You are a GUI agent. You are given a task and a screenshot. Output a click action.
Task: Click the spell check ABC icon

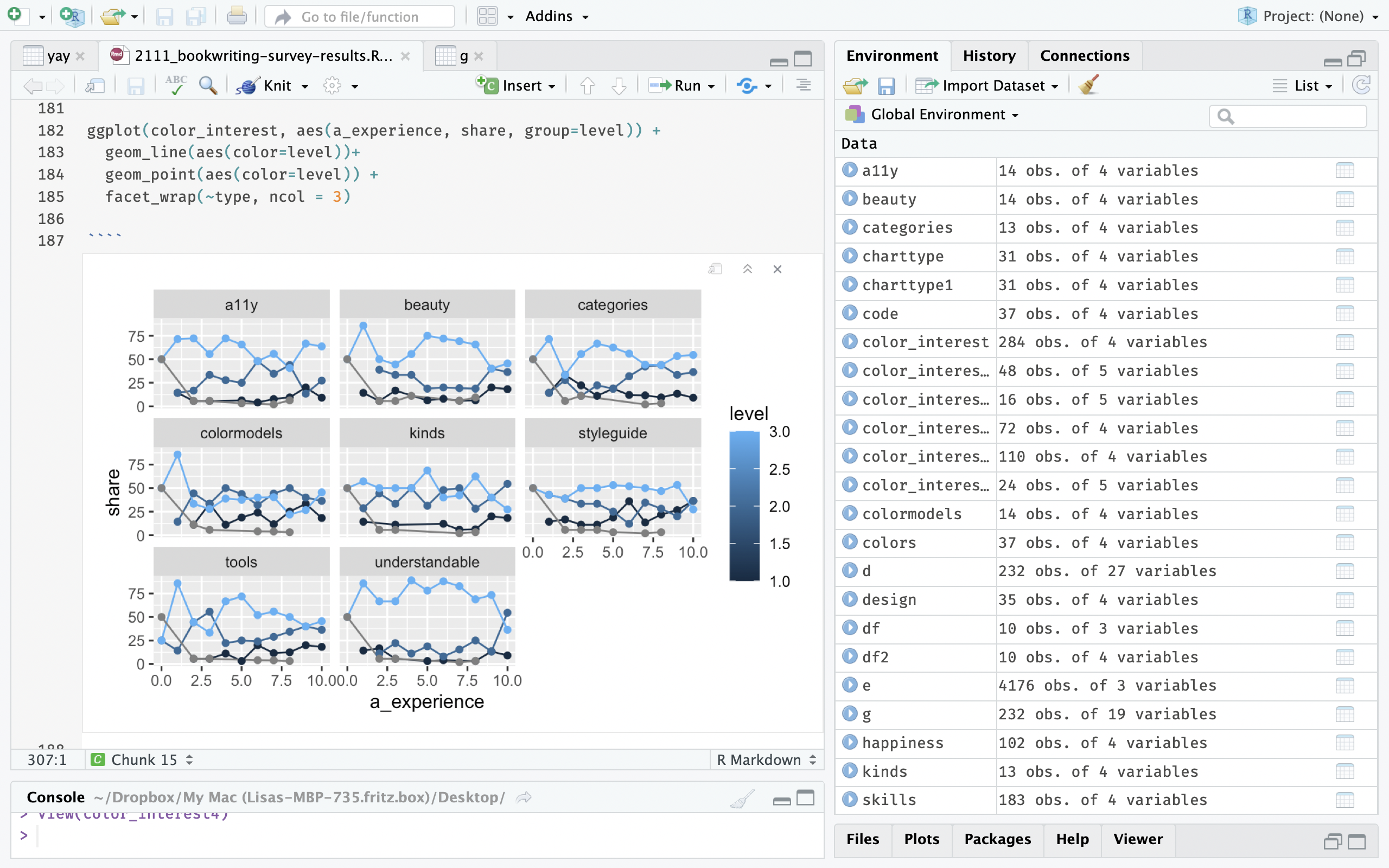point(176,86)
